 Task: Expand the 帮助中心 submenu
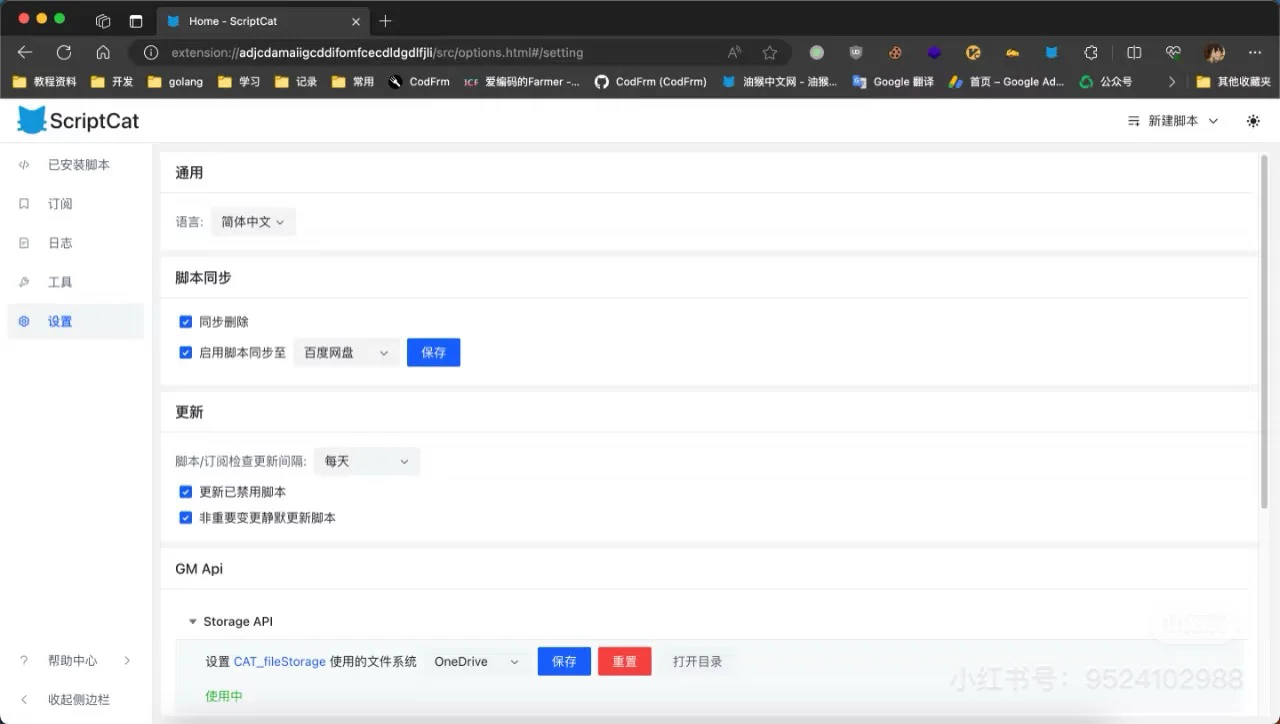coord(75,661)
